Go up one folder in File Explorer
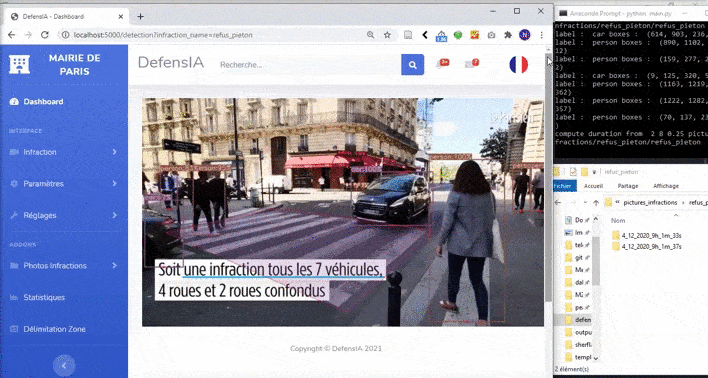 coord(596,203)
